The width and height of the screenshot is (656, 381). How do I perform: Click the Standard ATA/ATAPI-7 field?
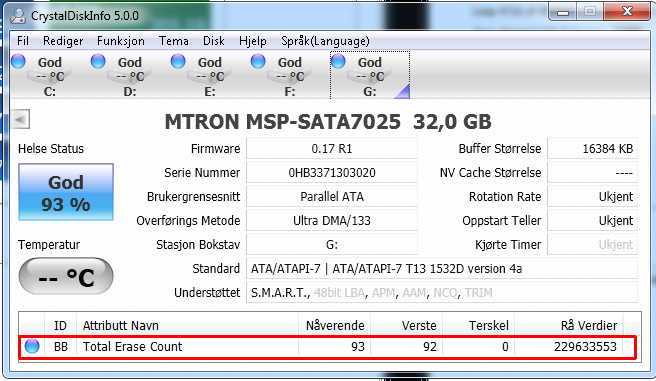pos(442,268)
